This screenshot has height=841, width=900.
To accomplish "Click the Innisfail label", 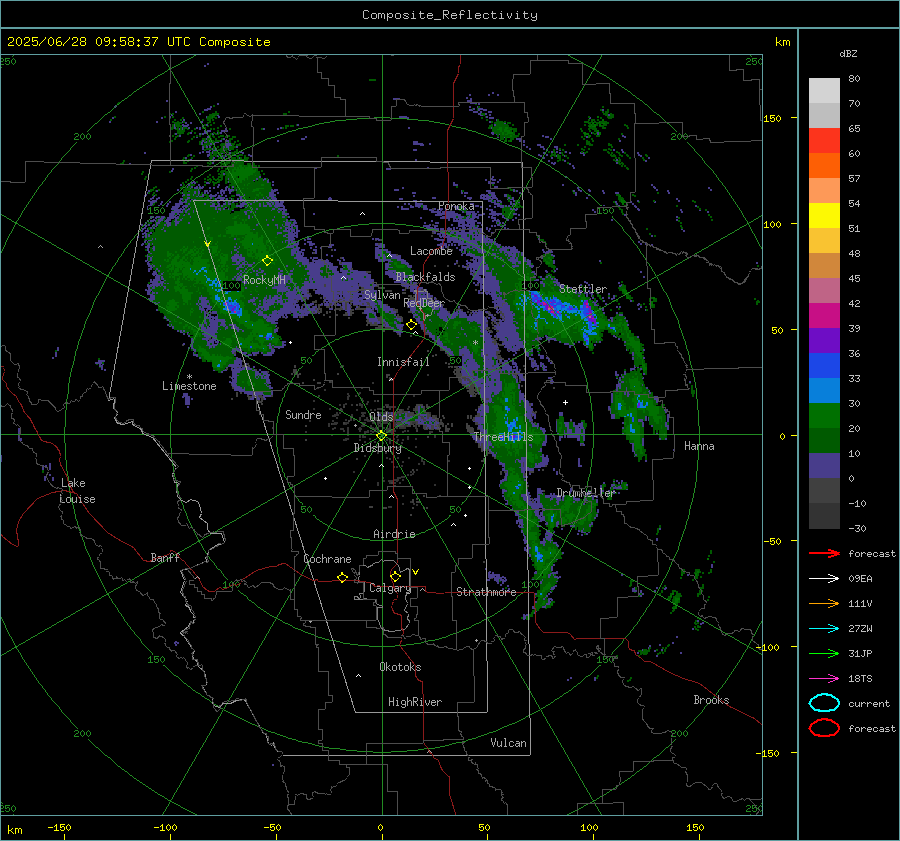I will pos(403,362).
